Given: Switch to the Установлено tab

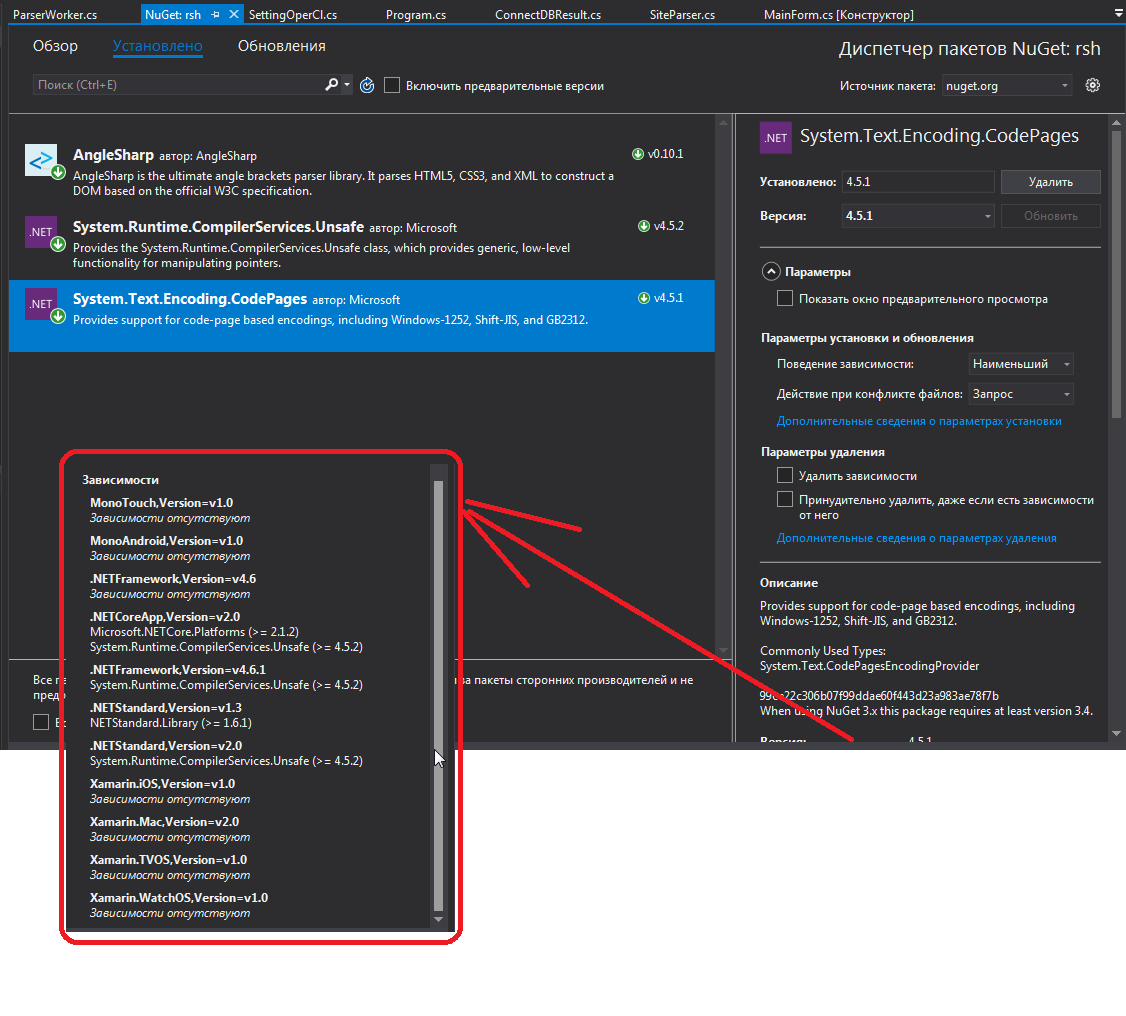Looking at the screenshot, I should 157,46.
